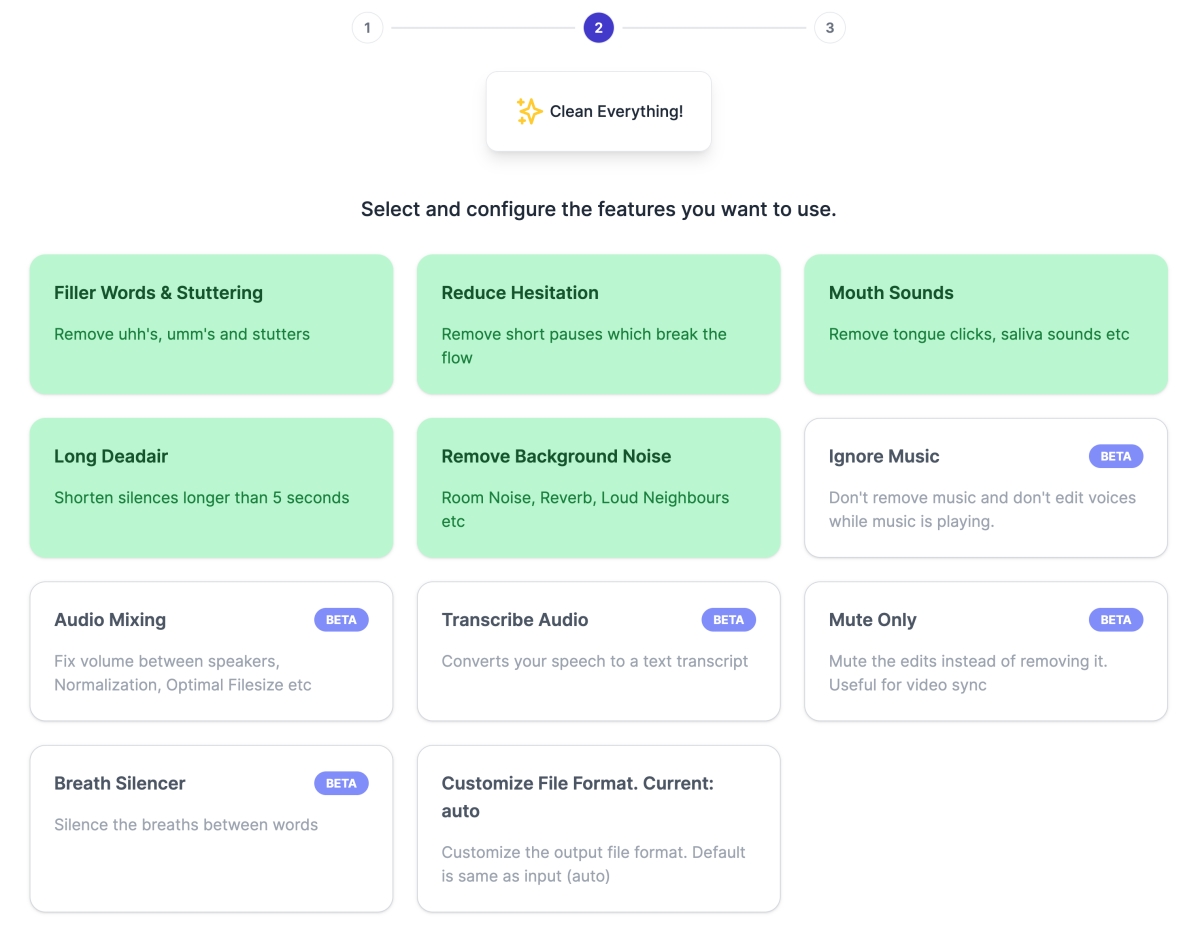Turn off Reduce Hesitation card
Viewport: 1200px width, 929px height.
tap(598, 323)
